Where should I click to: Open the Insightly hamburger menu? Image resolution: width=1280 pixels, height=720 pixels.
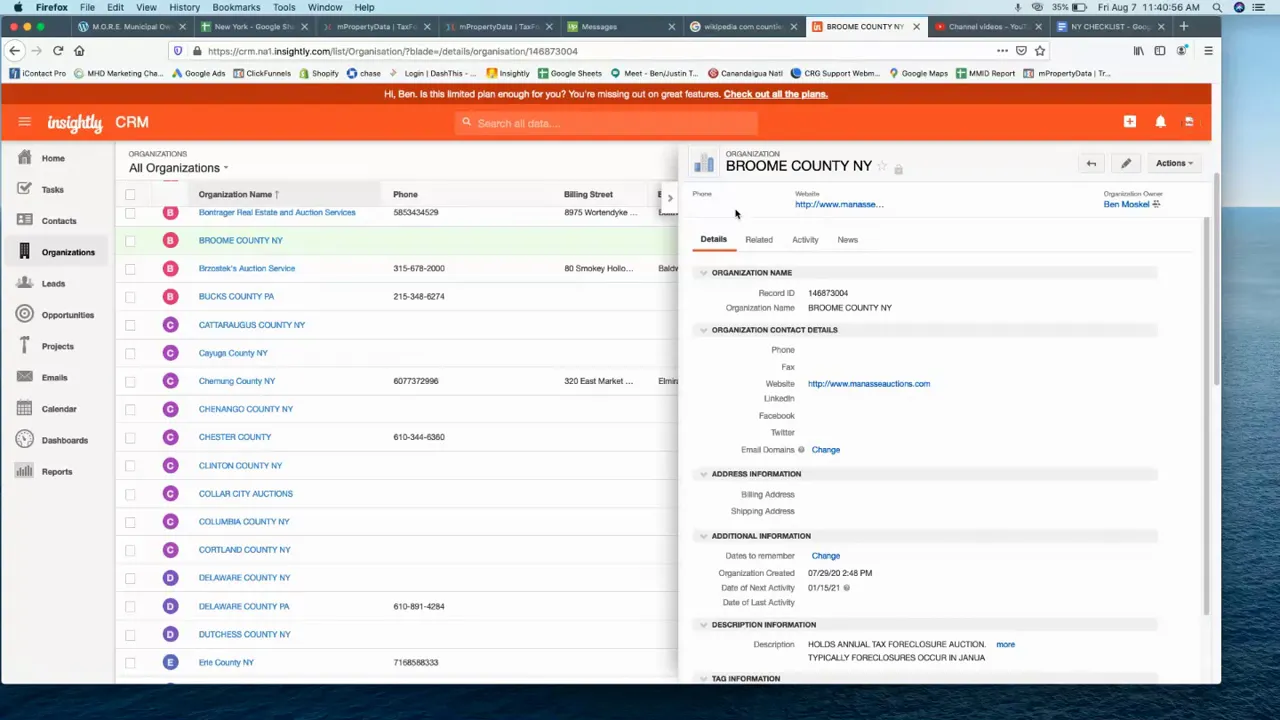(24, 122)
